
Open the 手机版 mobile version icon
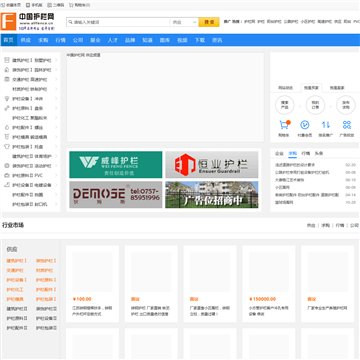click(x=28, y=5)
